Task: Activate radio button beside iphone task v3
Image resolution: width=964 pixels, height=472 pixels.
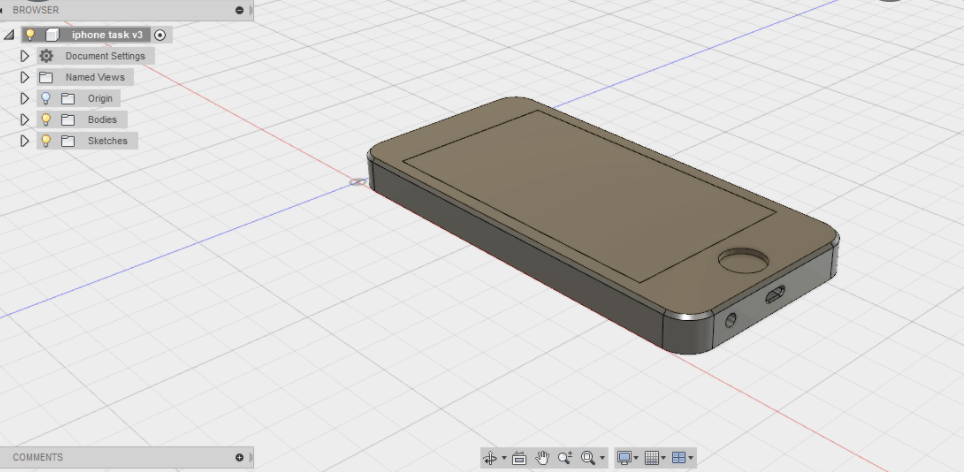Action: [x=161, y=35]
